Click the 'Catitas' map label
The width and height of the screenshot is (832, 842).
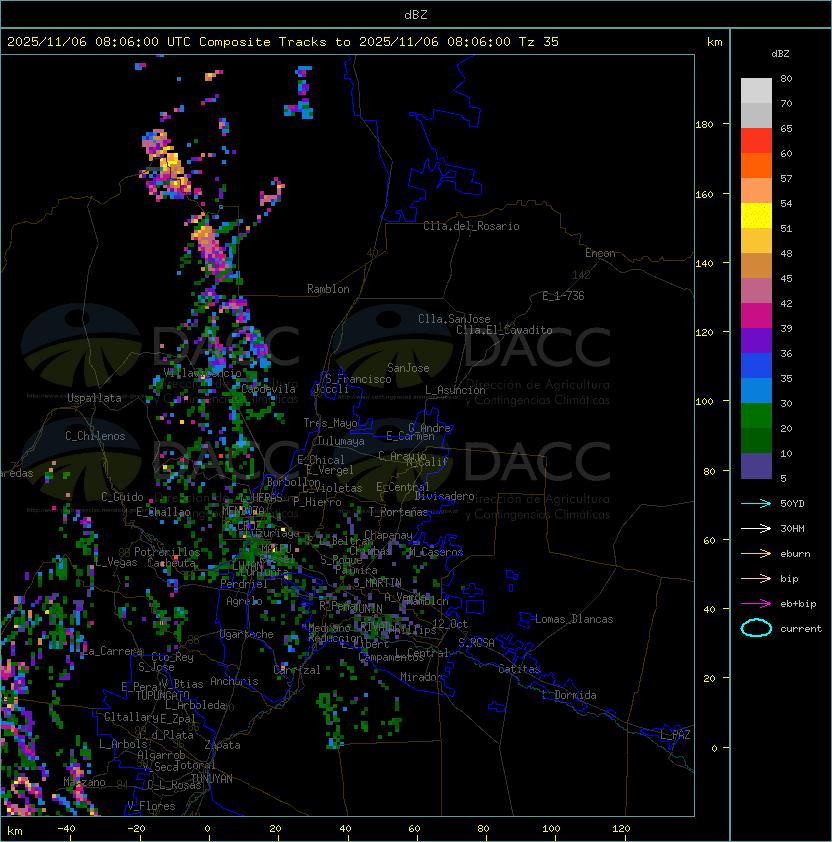click(519, 669)
